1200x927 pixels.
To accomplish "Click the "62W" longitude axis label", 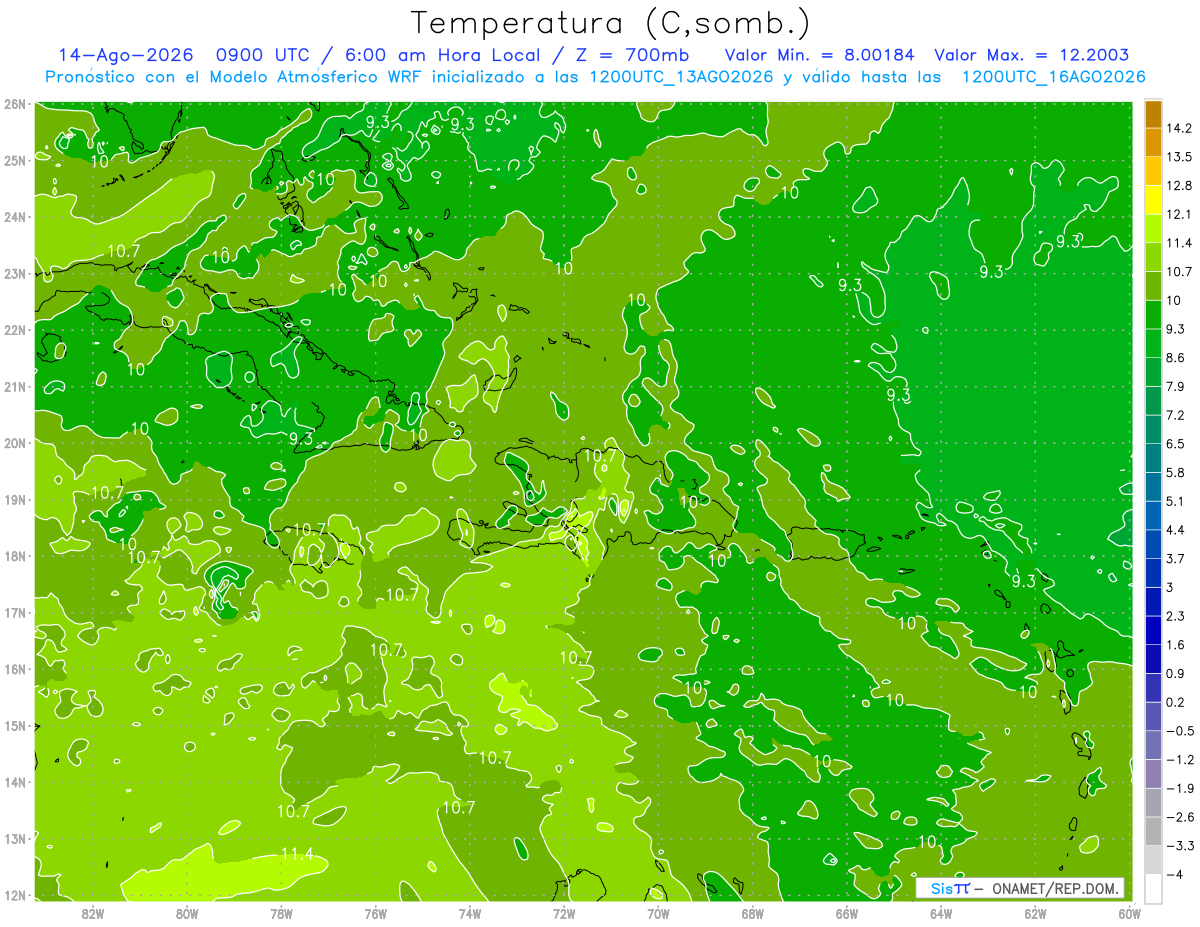I will (x=1035, y=913).
